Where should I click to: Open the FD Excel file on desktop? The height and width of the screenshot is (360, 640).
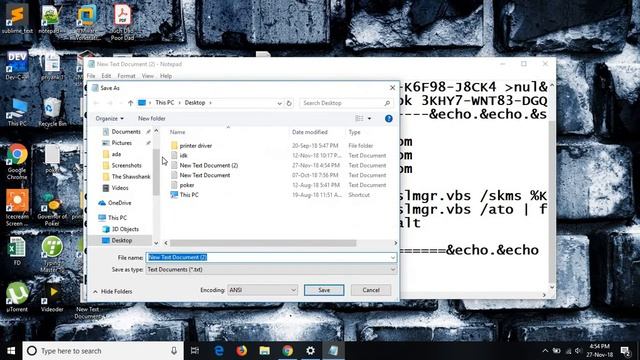pyautogui.click(x=17, y=251)
